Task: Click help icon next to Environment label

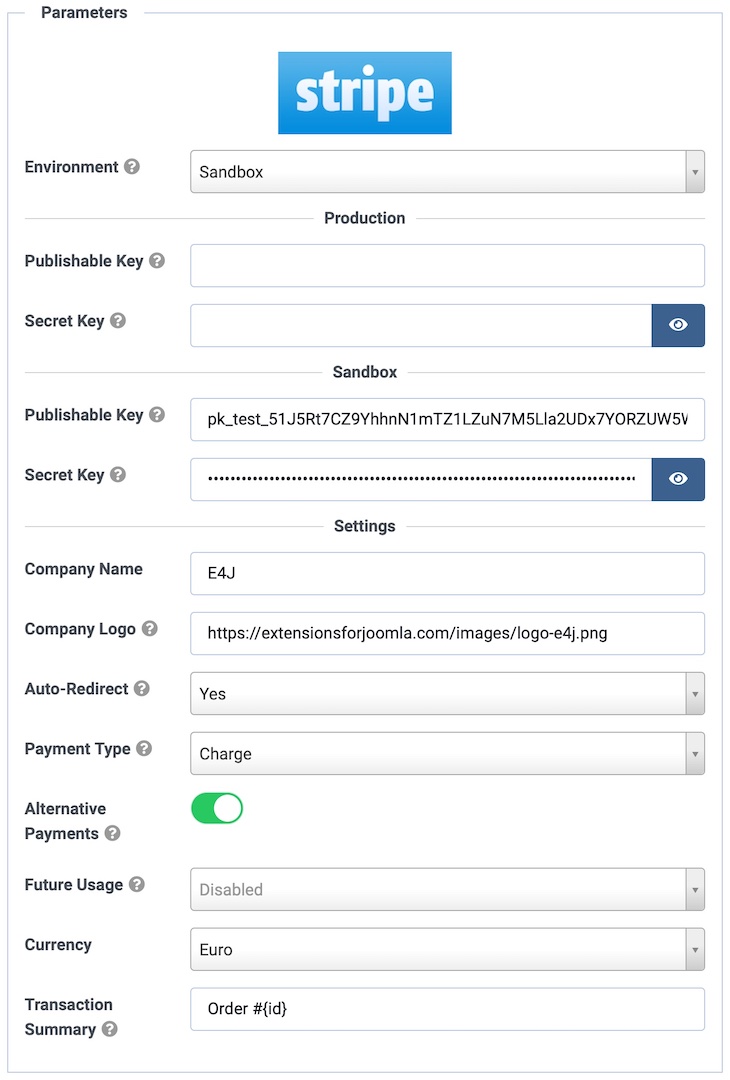Action: point(131,167)
